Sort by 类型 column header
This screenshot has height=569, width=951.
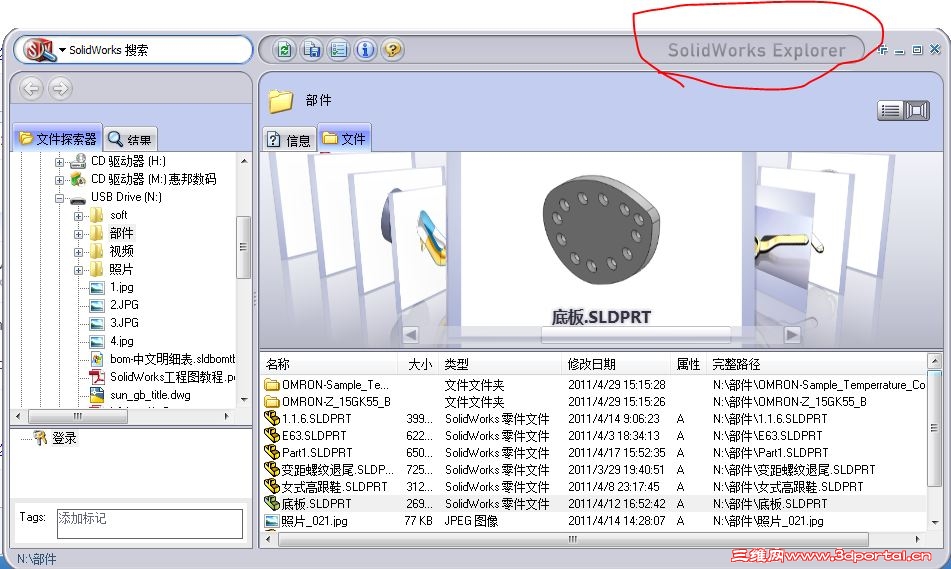coord(500,364)
